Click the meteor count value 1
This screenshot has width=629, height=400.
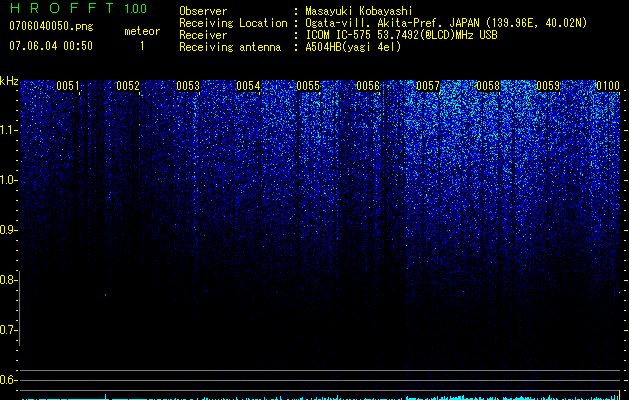[142, 46]
